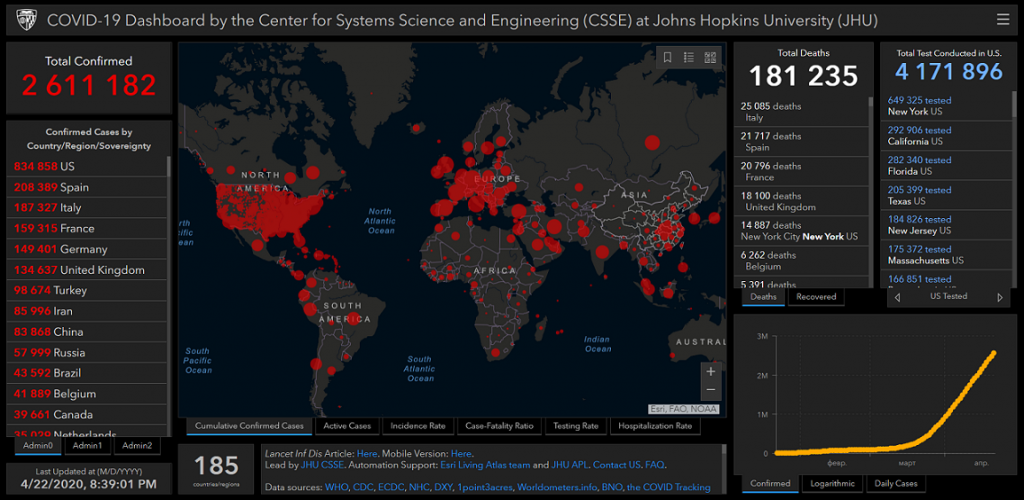The image size is (1024, 500).
Task: Open the hamburger menu in the header
Action: pyautogui.click(x=1002, y=20)
